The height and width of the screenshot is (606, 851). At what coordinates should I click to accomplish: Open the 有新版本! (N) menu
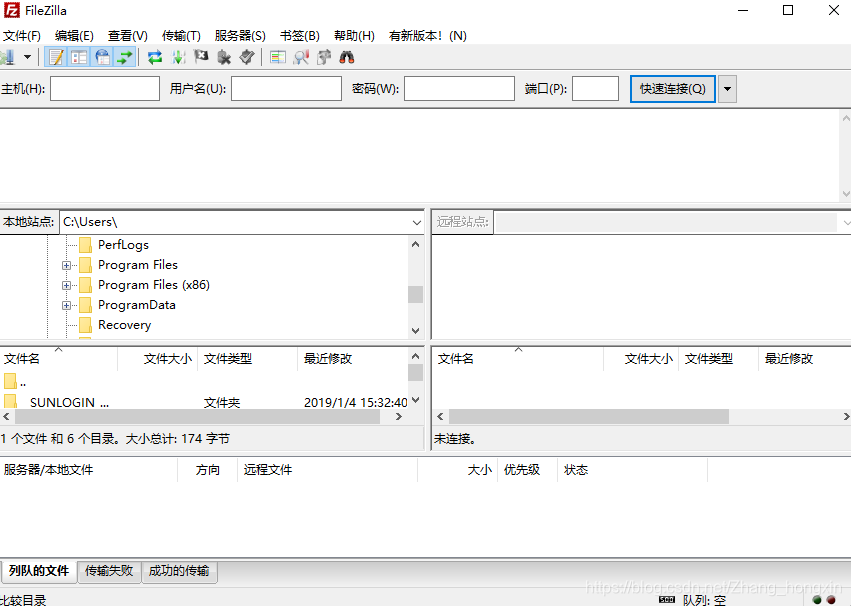coord(428,36)
